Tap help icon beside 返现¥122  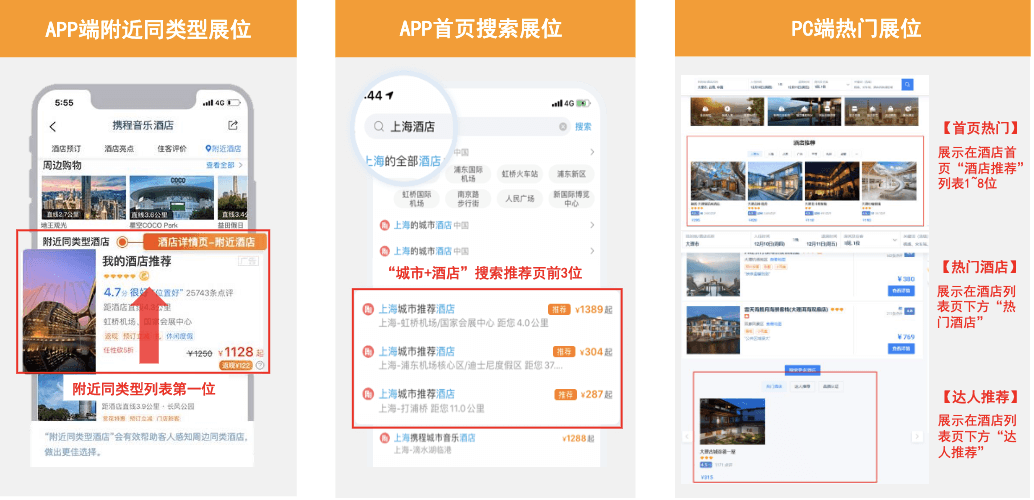click(x=260, y=365)
